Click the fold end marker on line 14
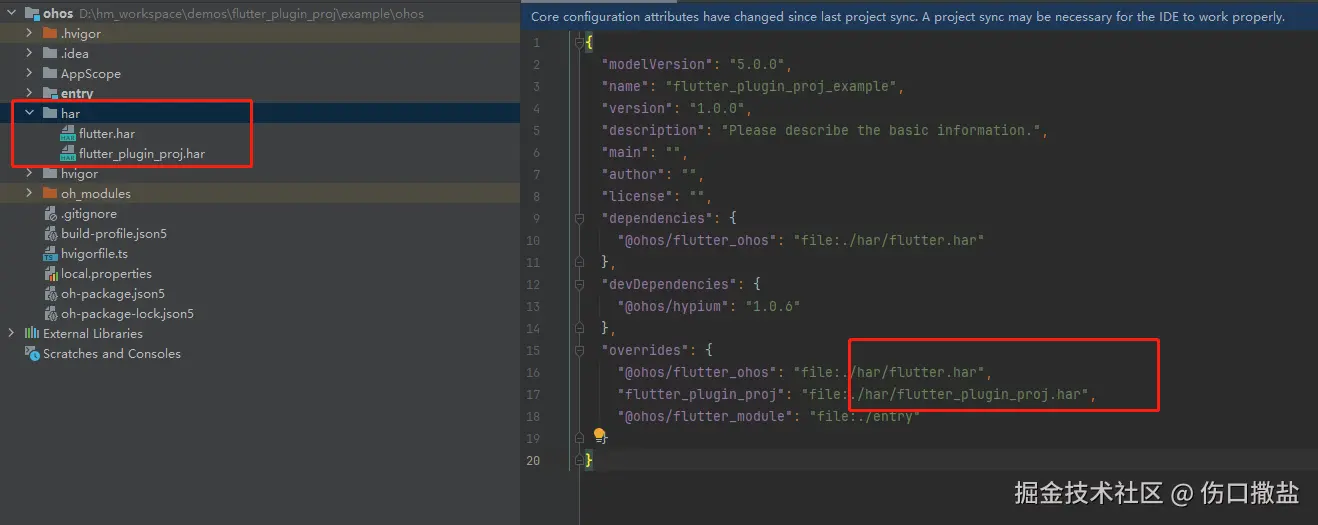 click(x=579, y=328)
